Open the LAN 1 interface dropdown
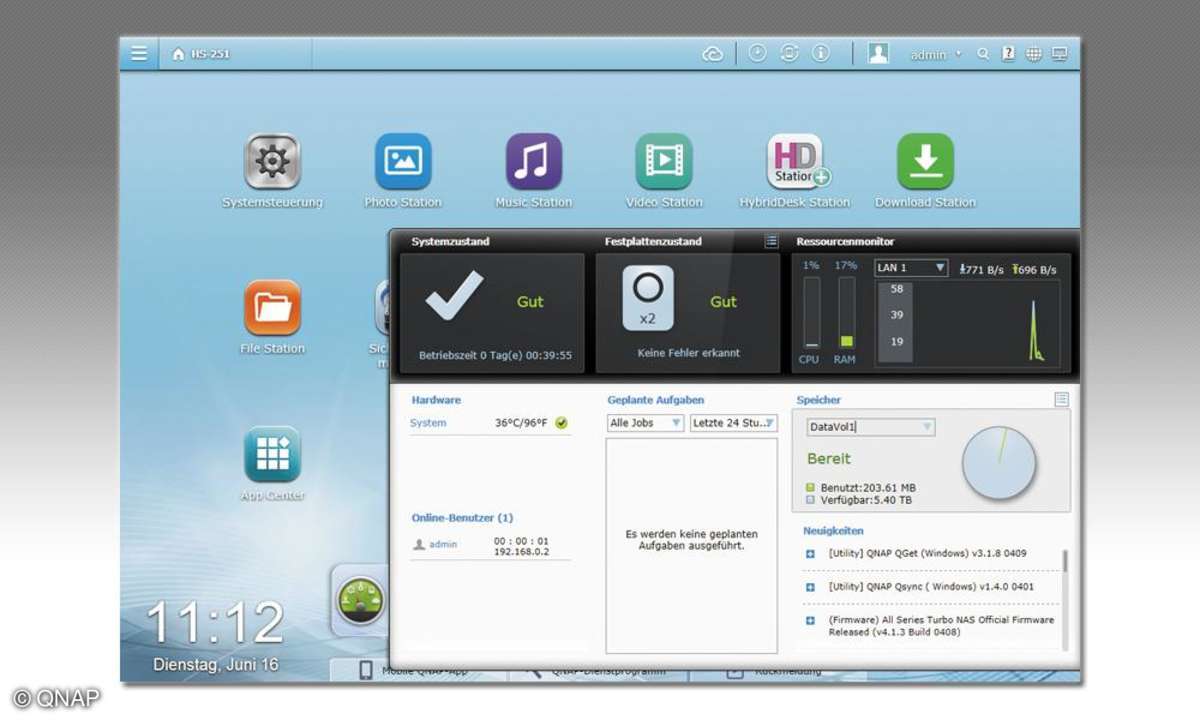1200x720 pixels. (x=911, y=268)
